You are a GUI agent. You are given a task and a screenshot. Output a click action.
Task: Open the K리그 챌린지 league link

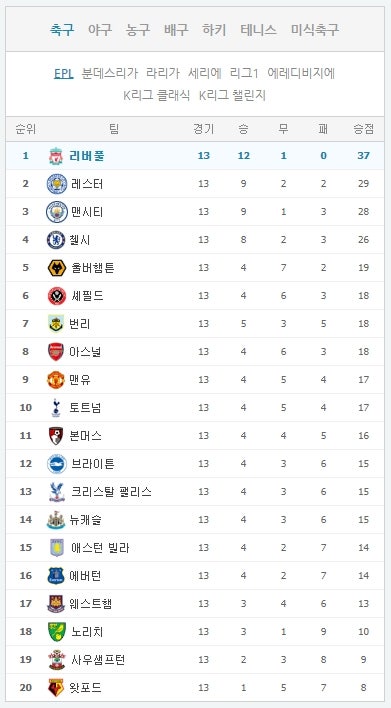point(232,95)
